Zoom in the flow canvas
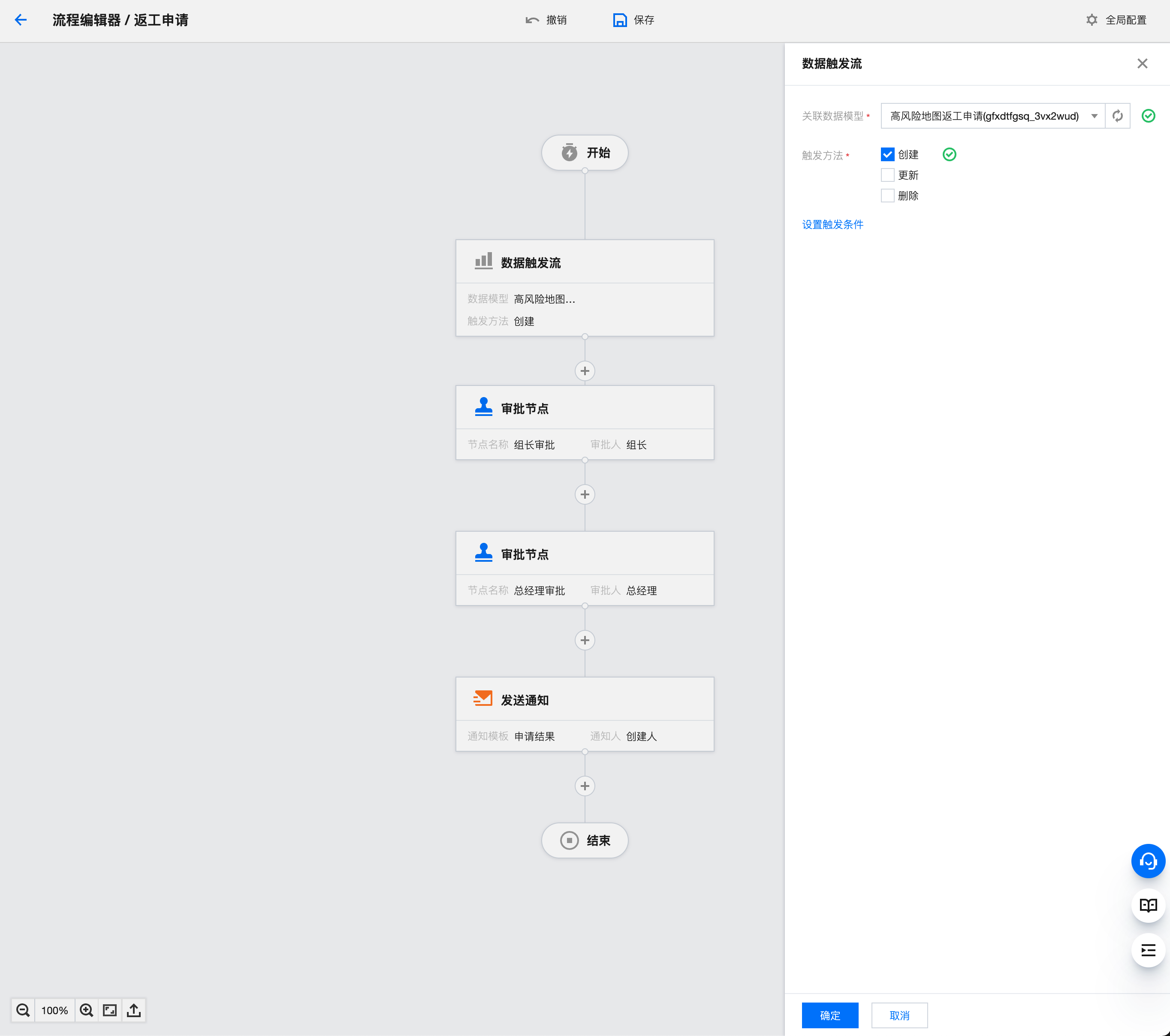 click(87, 1010)
